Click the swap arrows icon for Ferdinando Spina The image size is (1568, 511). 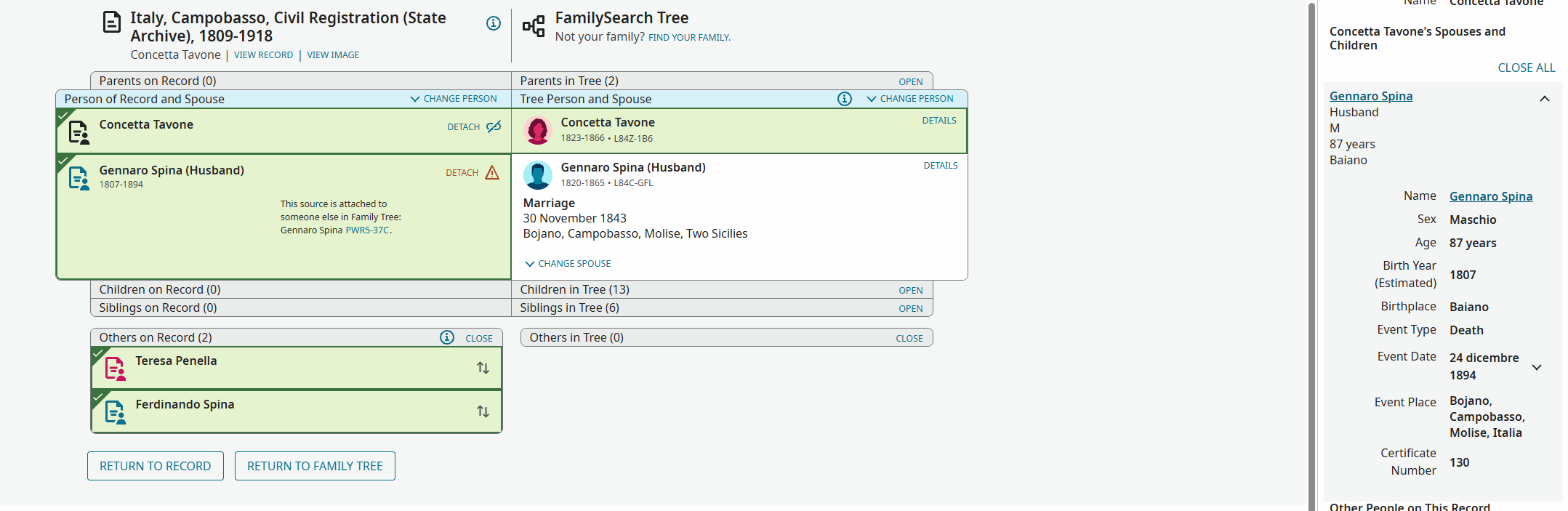pyautogui.click(x=483, y=411)
